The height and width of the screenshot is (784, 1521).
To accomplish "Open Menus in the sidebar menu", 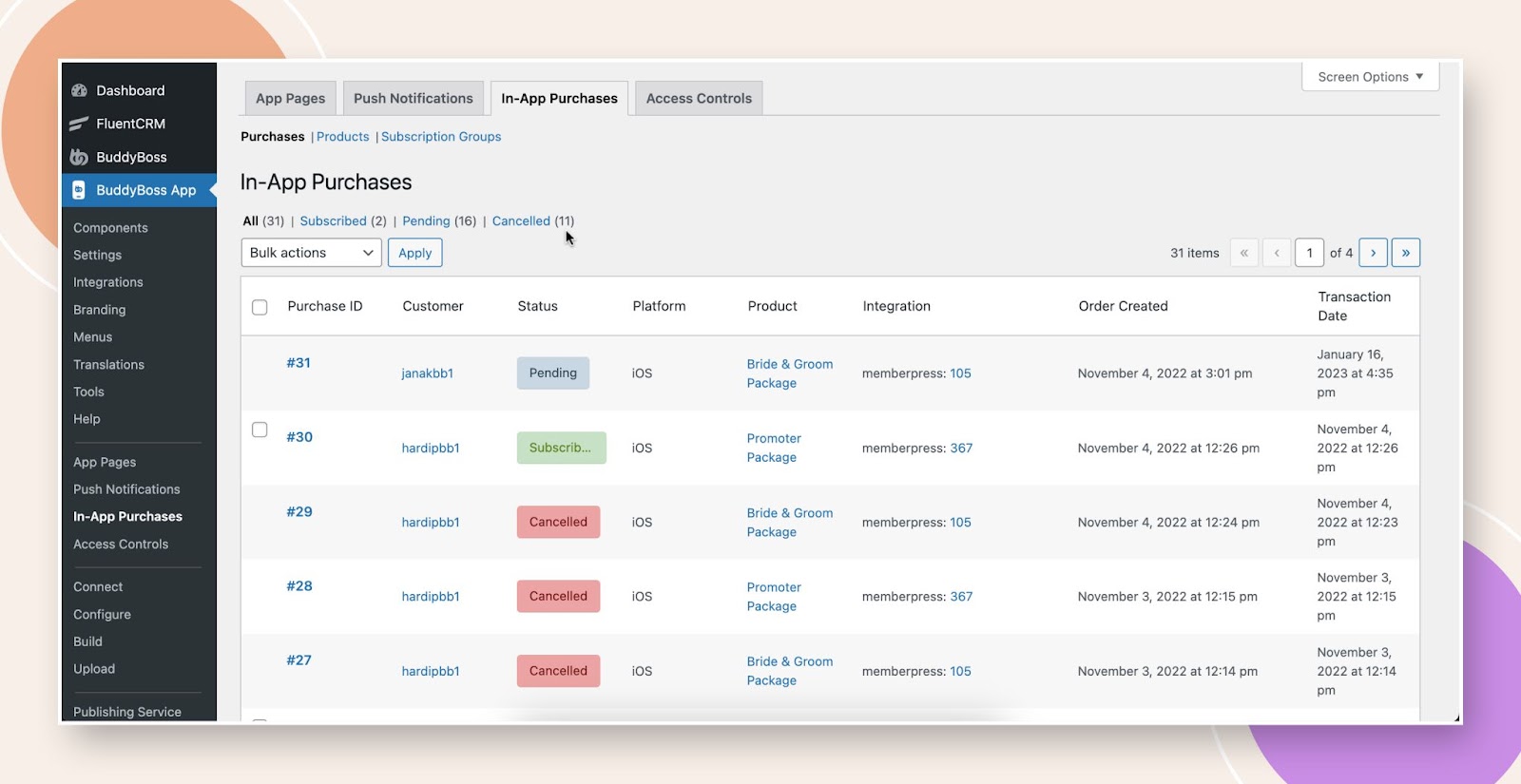I will click(92, 337).
